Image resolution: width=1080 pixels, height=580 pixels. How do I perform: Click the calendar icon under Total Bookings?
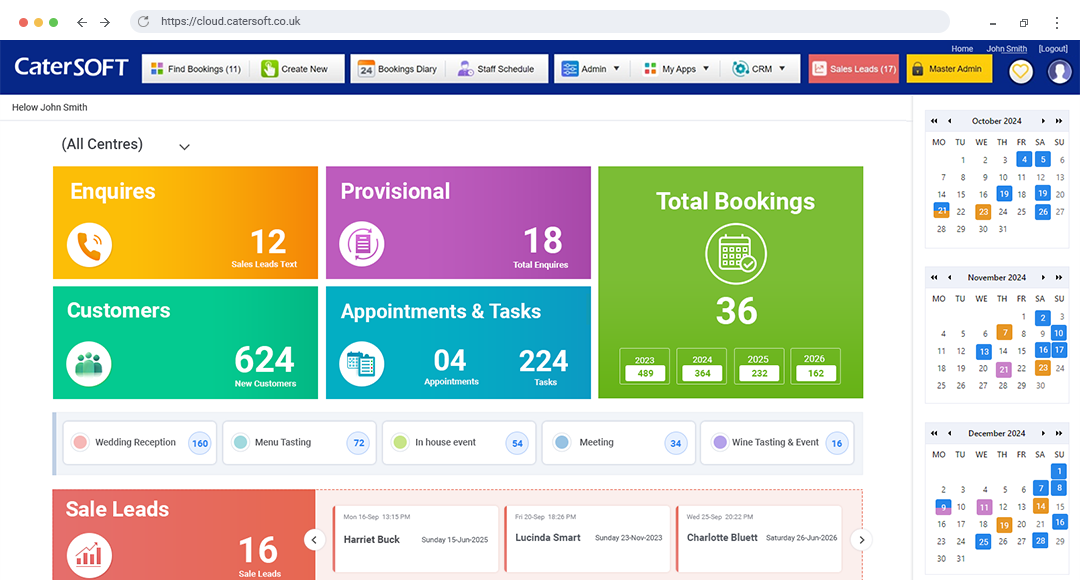(x=737, y=254)
